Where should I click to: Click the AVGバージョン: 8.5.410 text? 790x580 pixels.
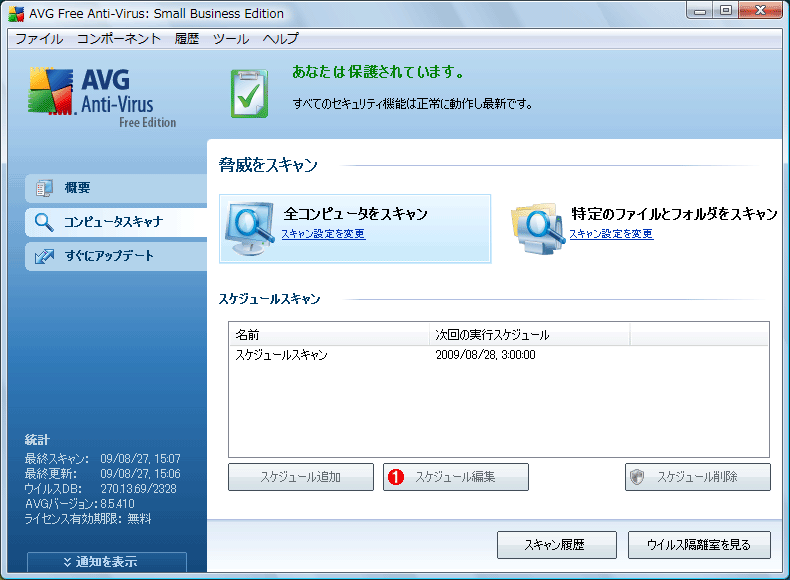(x=80, y=504)
